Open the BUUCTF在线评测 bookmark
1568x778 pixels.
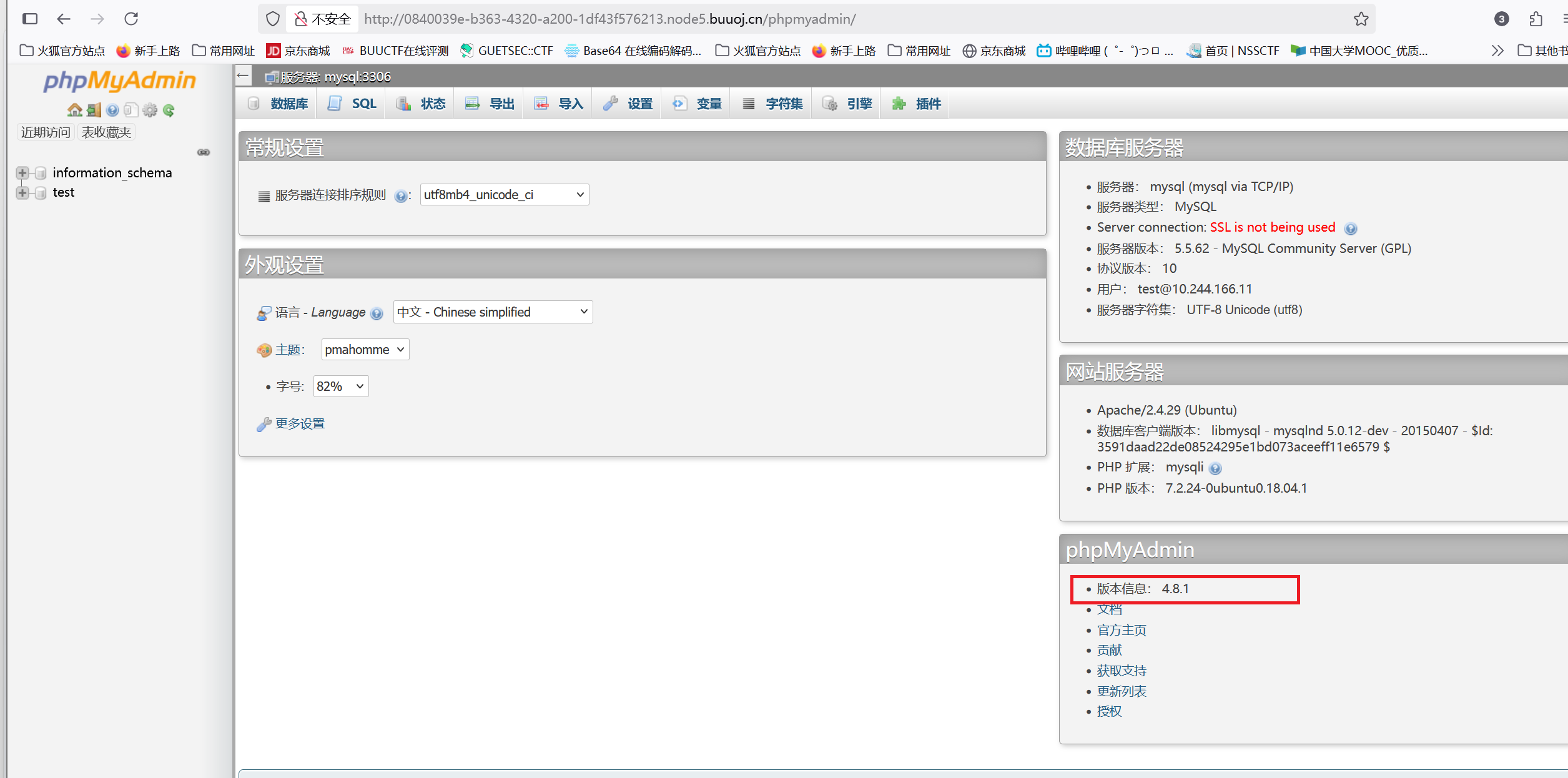point(396,51)
